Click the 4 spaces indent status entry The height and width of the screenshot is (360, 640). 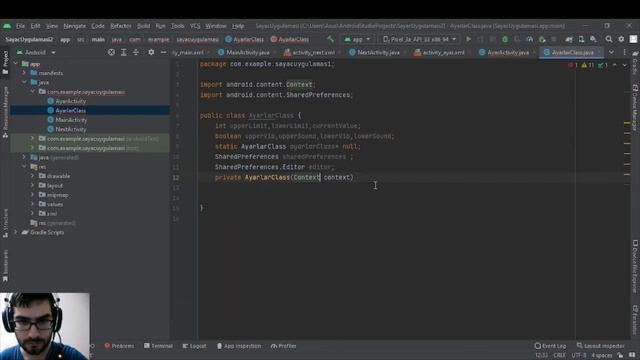click(602, 356)
